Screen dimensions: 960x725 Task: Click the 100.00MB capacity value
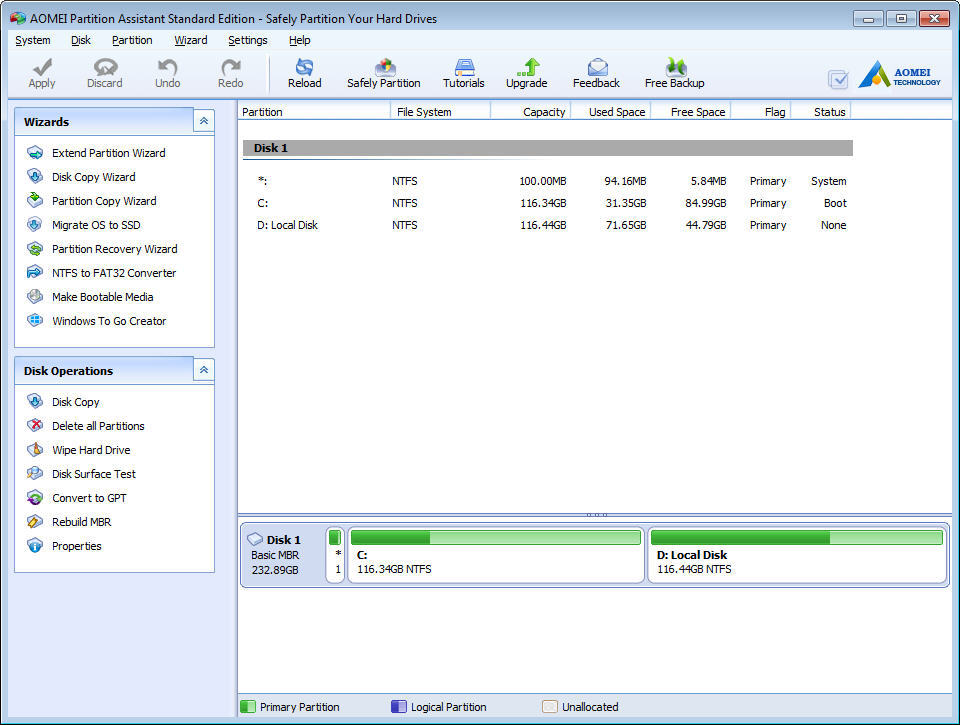542,181
